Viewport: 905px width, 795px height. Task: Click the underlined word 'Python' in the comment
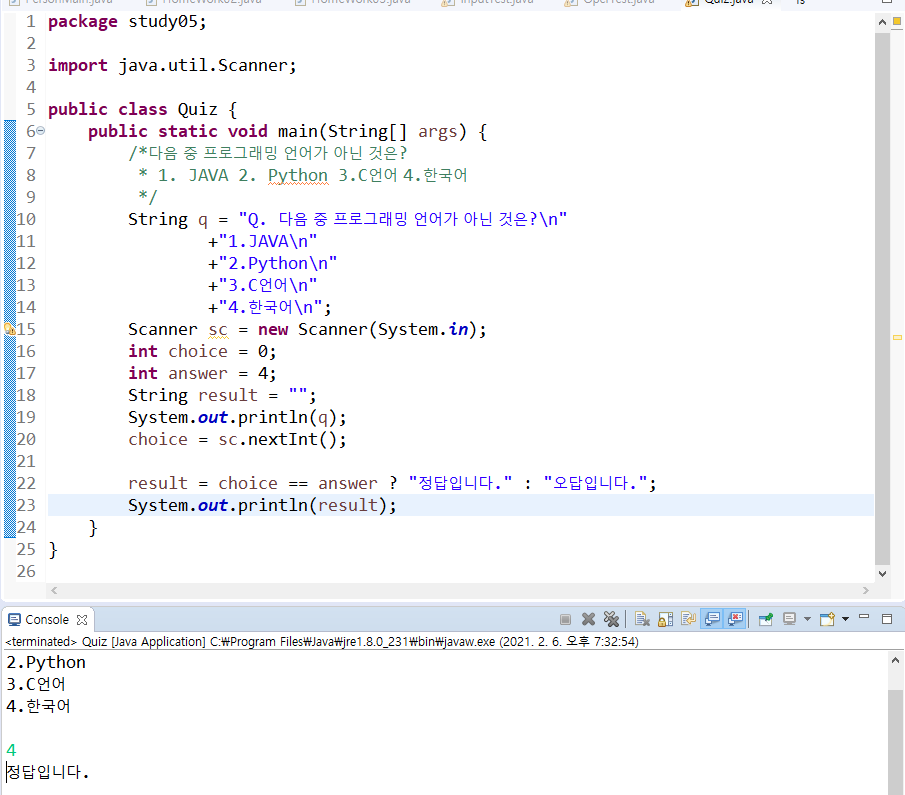298,176
